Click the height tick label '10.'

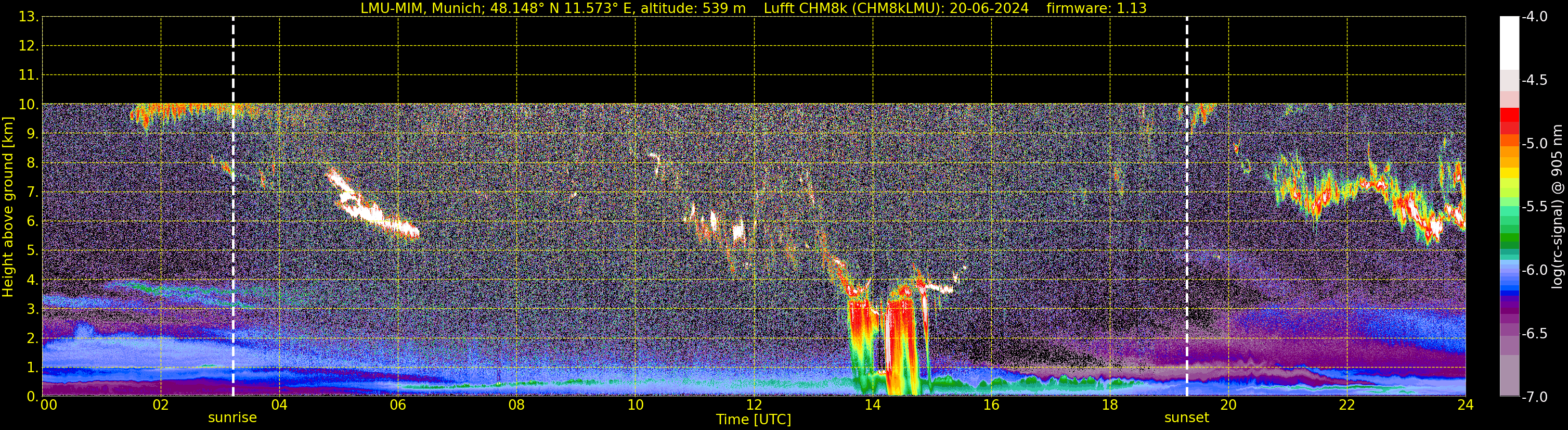tap(29, 105)
